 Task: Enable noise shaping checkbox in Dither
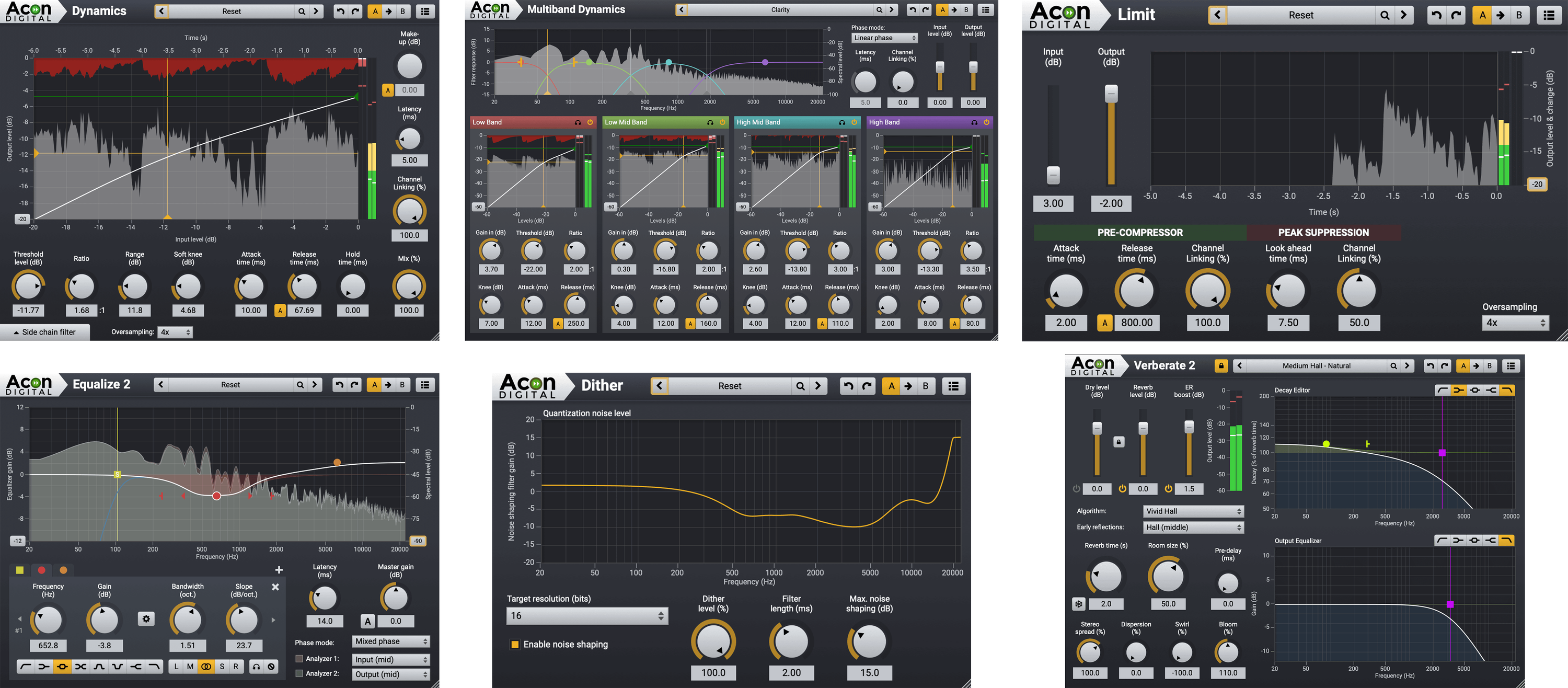[515, 644]
